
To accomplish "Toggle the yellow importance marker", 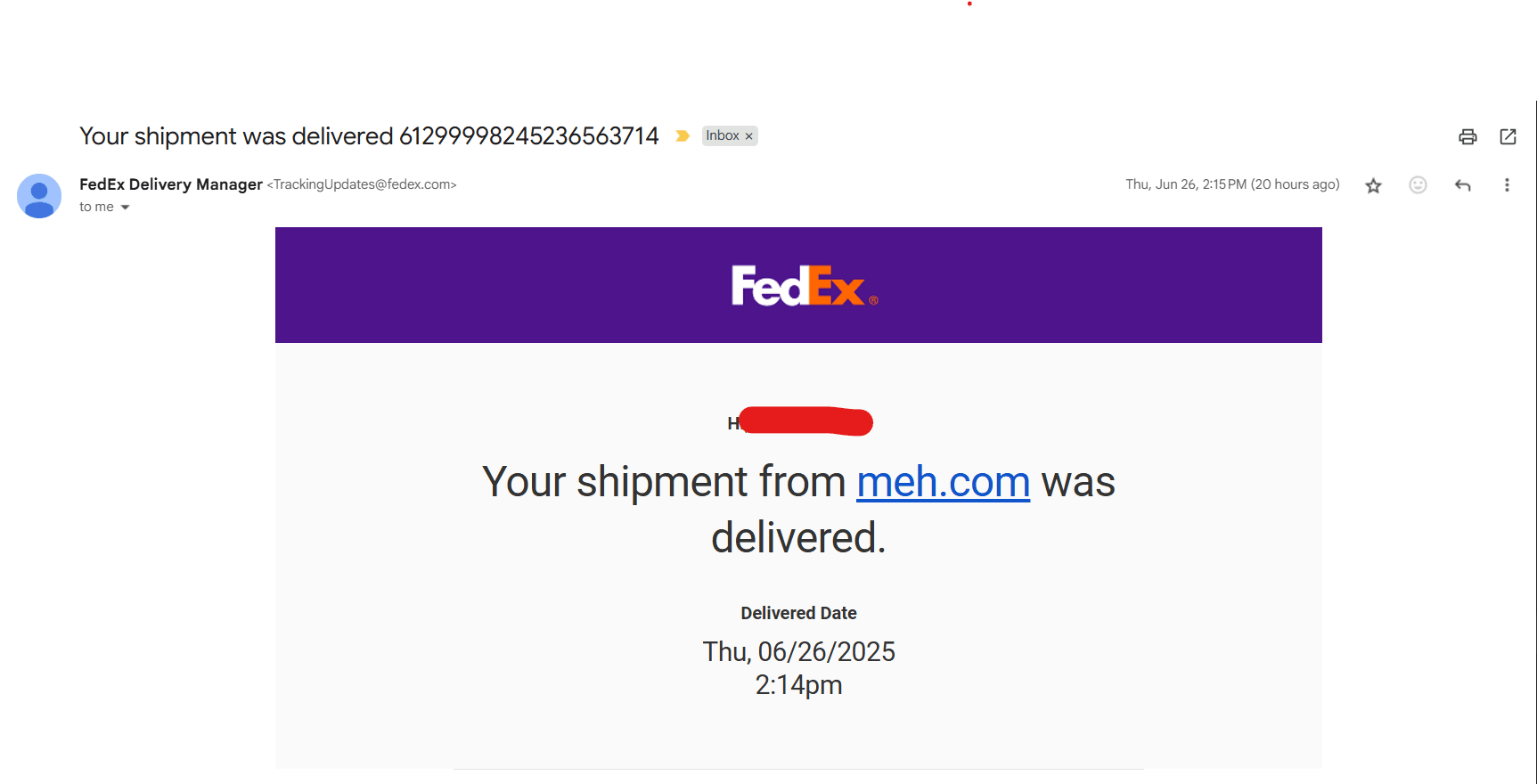I will pyautogui.click(x=683, y=136).
